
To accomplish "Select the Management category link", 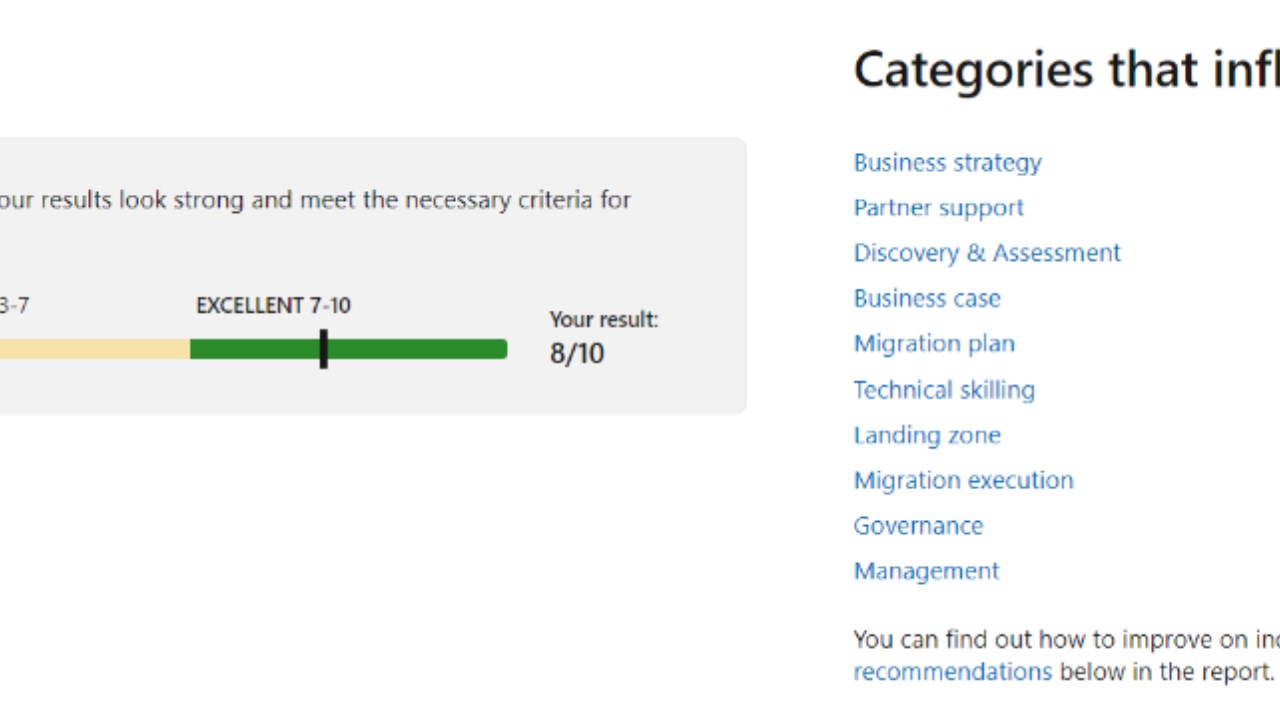I will coord(925,571).
